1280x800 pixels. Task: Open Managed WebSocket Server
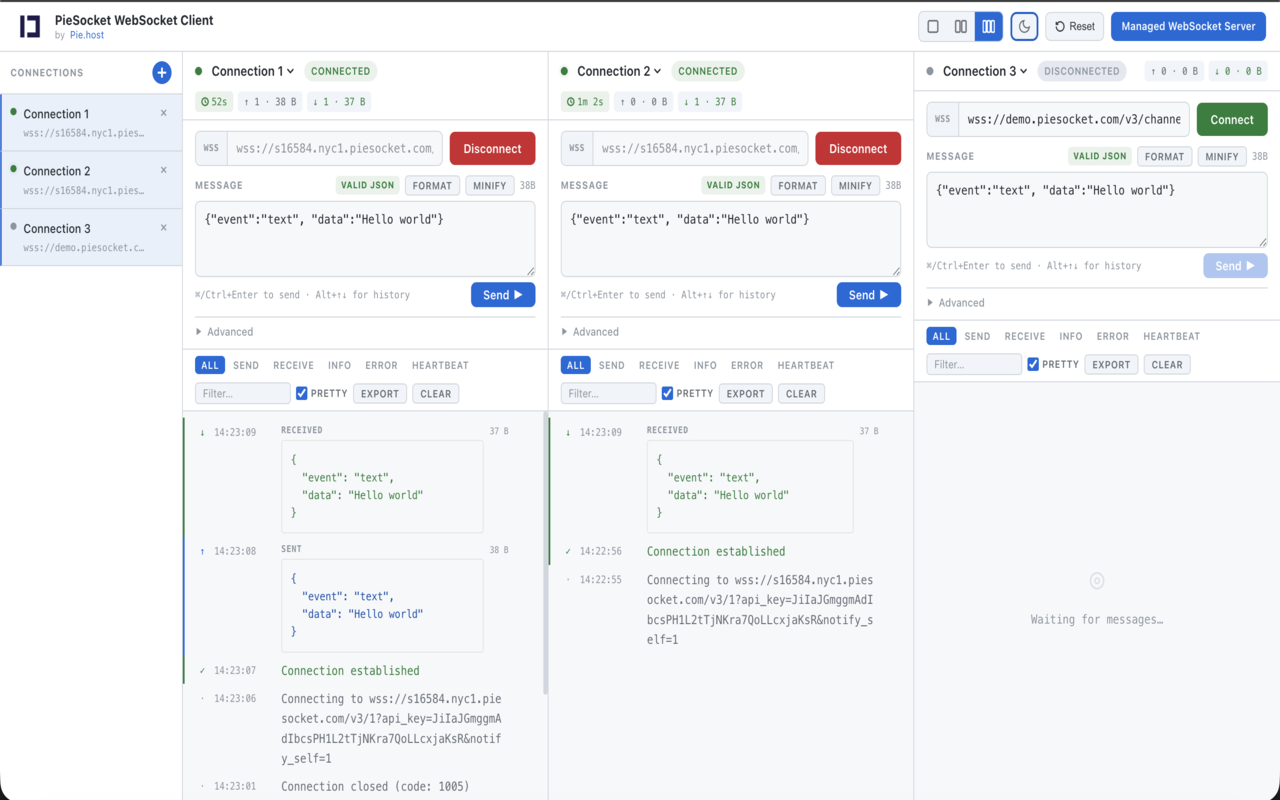pyautogui.click(x=1188, y=27)
